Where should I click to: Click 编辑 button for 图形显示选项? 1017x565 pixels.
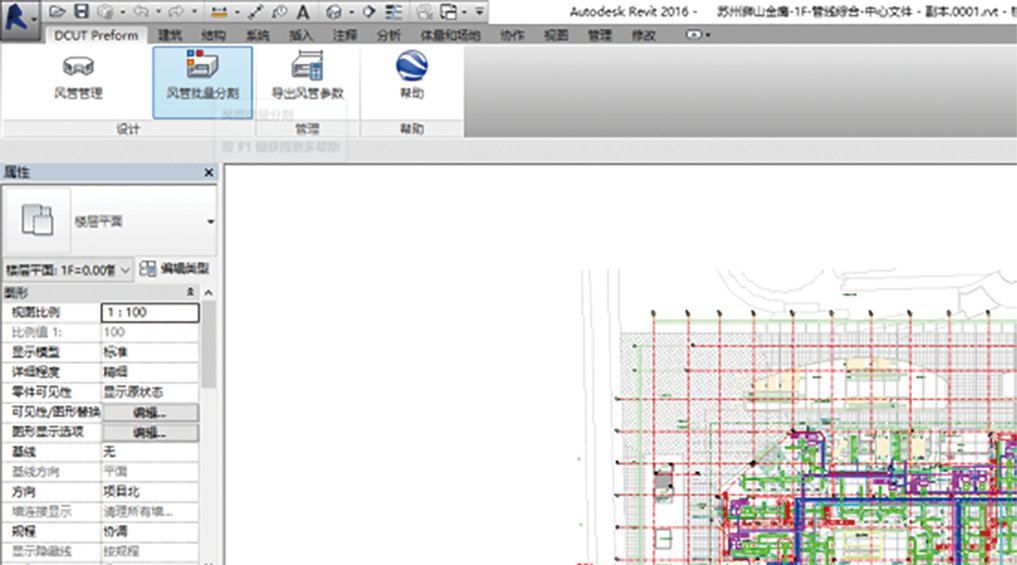coord(150,433)
